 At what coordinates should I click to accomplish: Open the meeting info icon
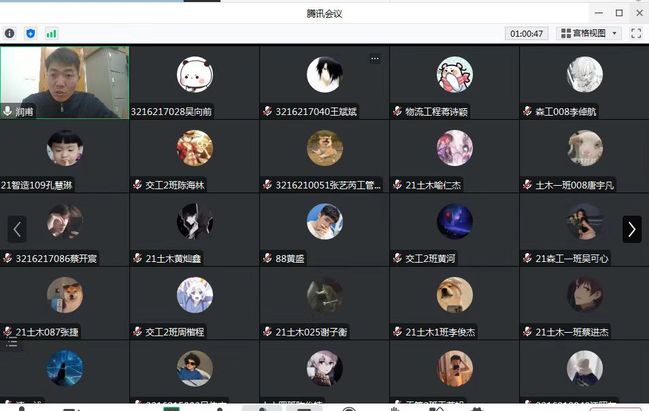coord(10,33)
